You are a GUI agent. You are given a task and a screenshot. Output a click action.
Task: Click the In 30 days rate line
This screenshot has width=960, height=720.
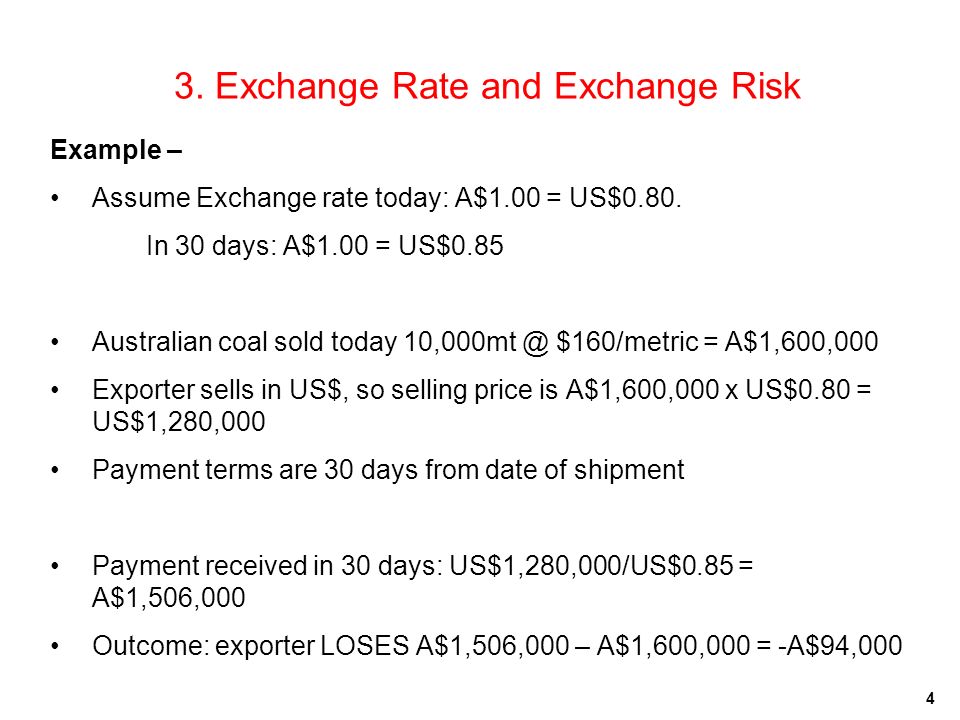pyautogui.click(x=324, y=246)
